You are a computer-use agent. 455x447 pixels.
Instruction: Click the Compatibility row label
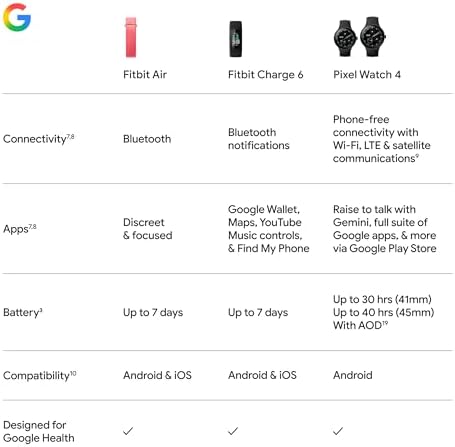[x=40, y=375]
